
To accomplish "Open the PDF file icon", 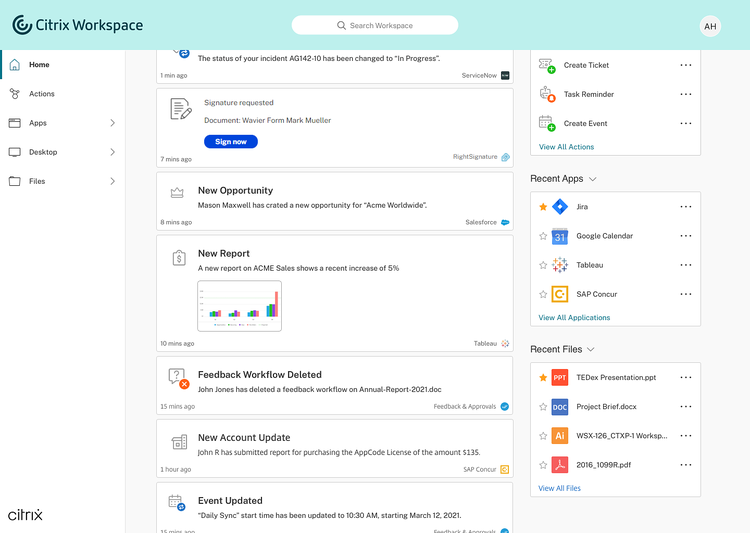I will pyautogui.click(x=560, y=465).
